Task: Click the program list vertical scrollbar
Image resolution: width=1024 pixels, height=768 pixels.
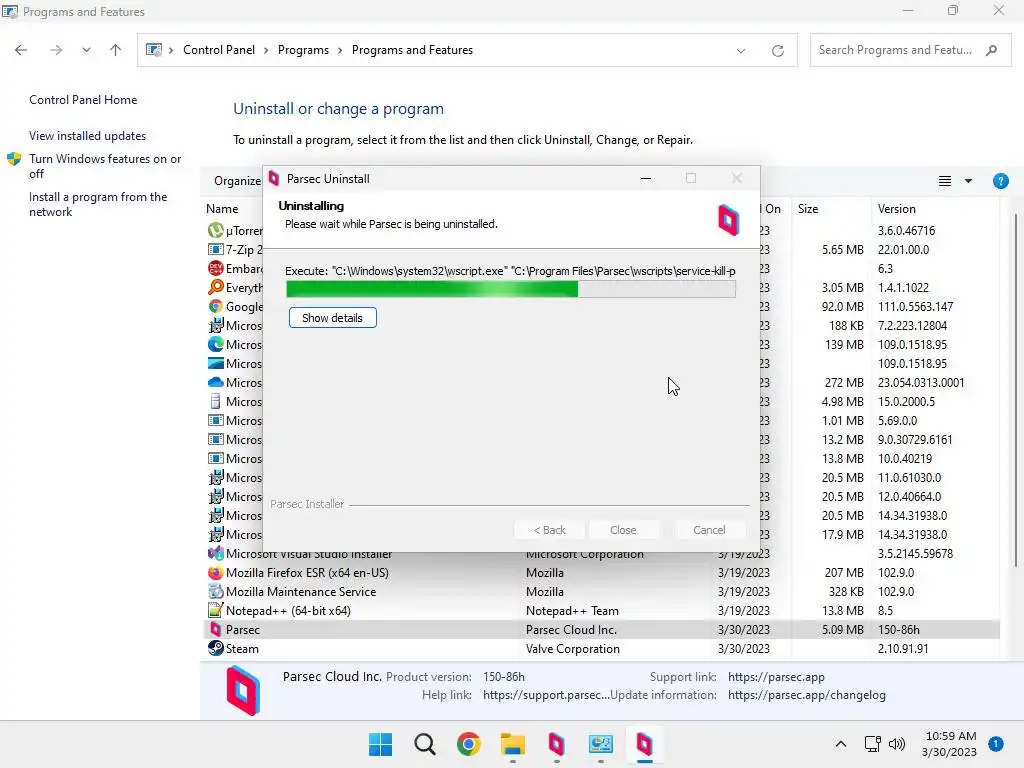Action: [x=1016, y=392]
